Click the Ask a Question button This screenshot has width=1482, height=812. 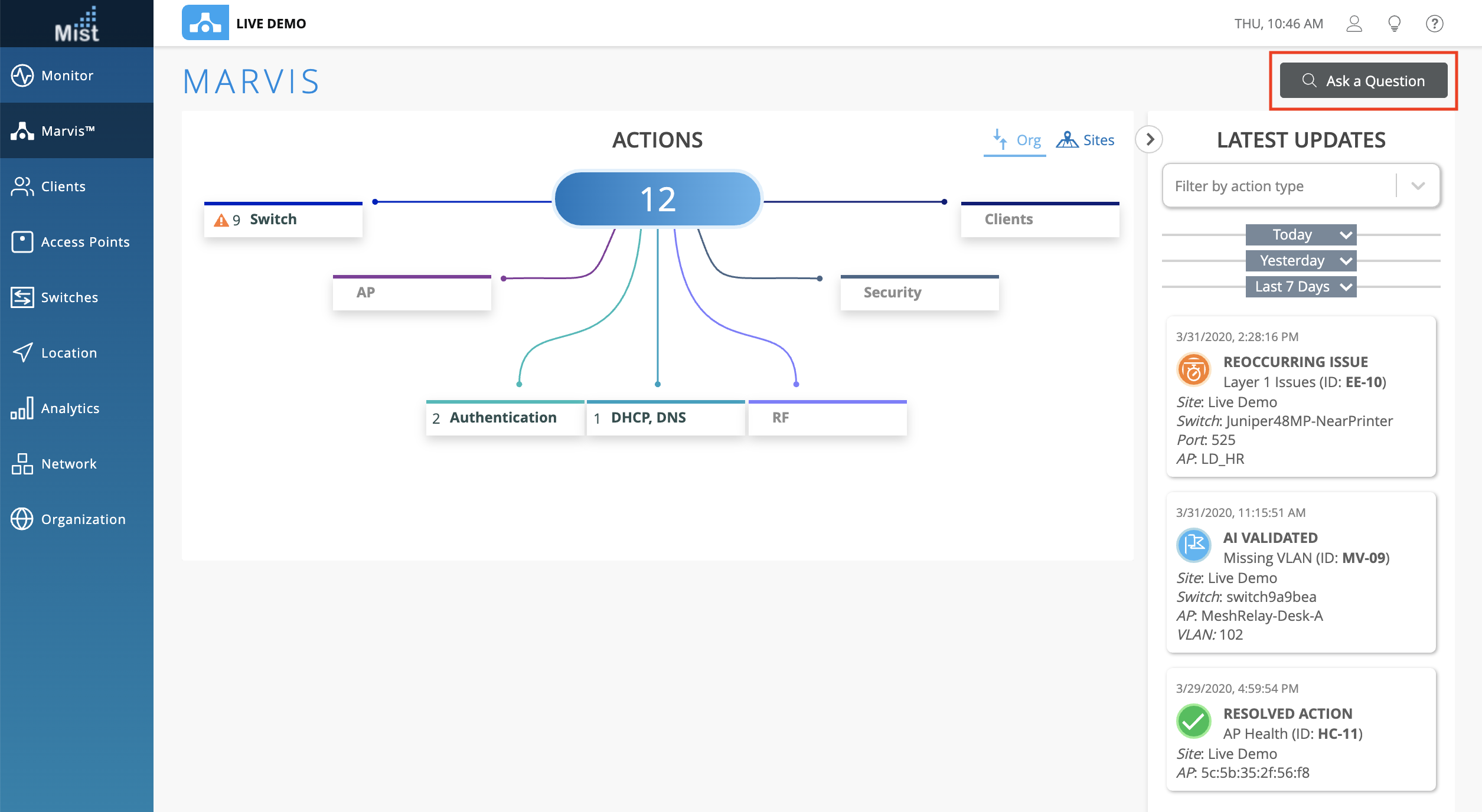(x=1363, y=81)
